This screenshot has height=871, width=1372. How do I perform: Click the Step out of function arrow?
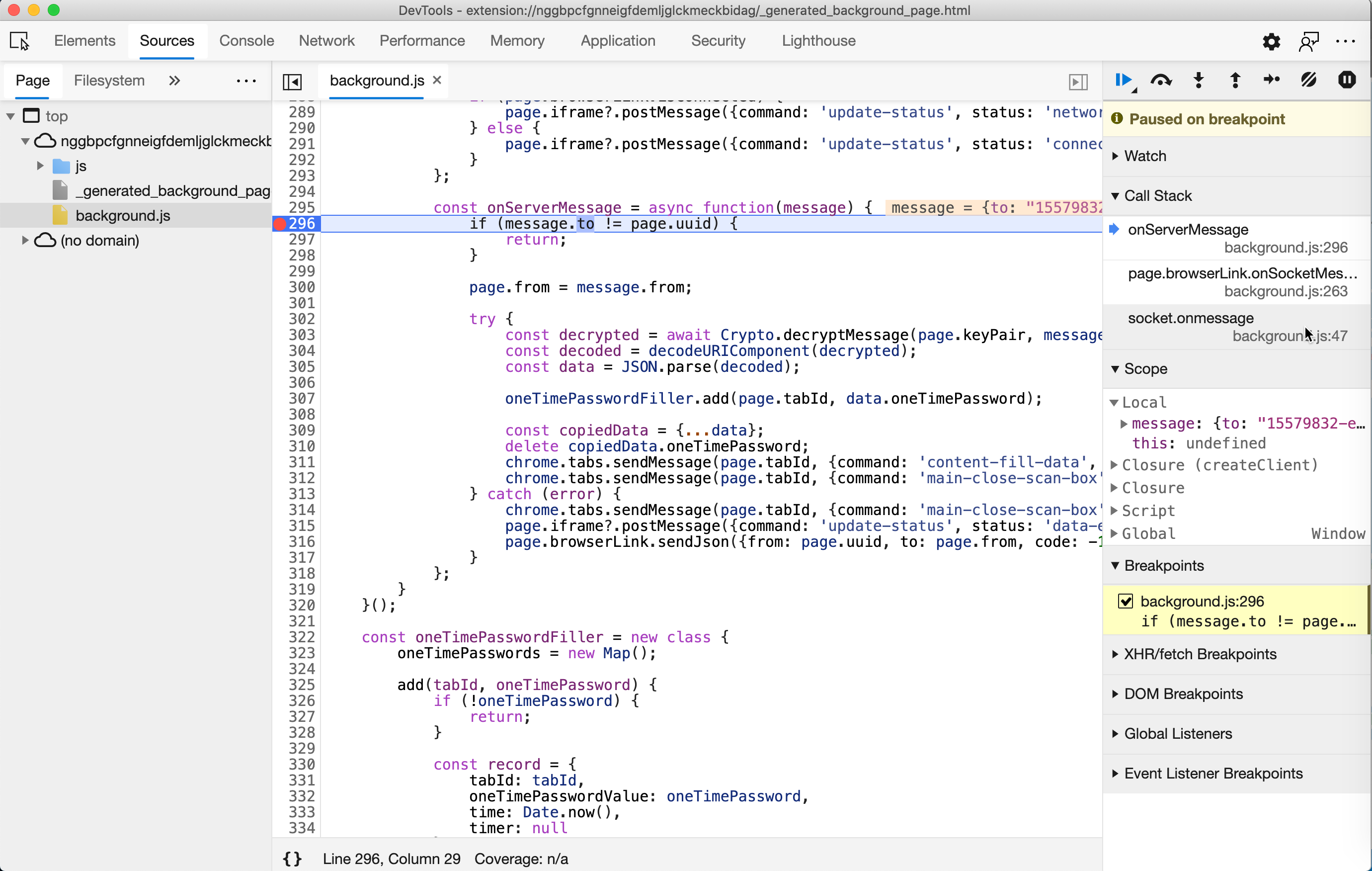[1235, 81]
